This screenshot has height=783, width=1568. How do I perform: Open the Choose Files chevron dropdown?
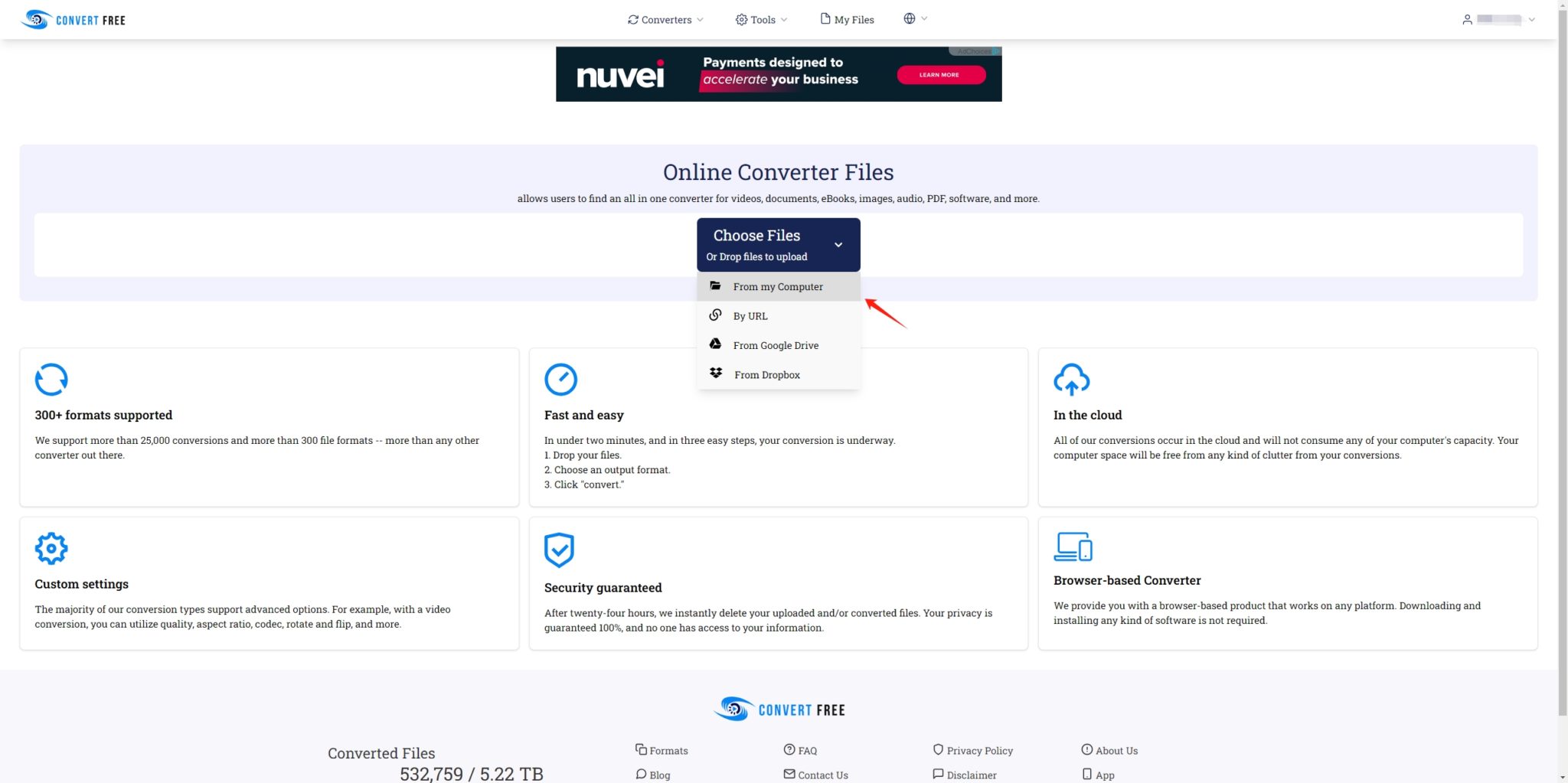(x=838, y=244)
